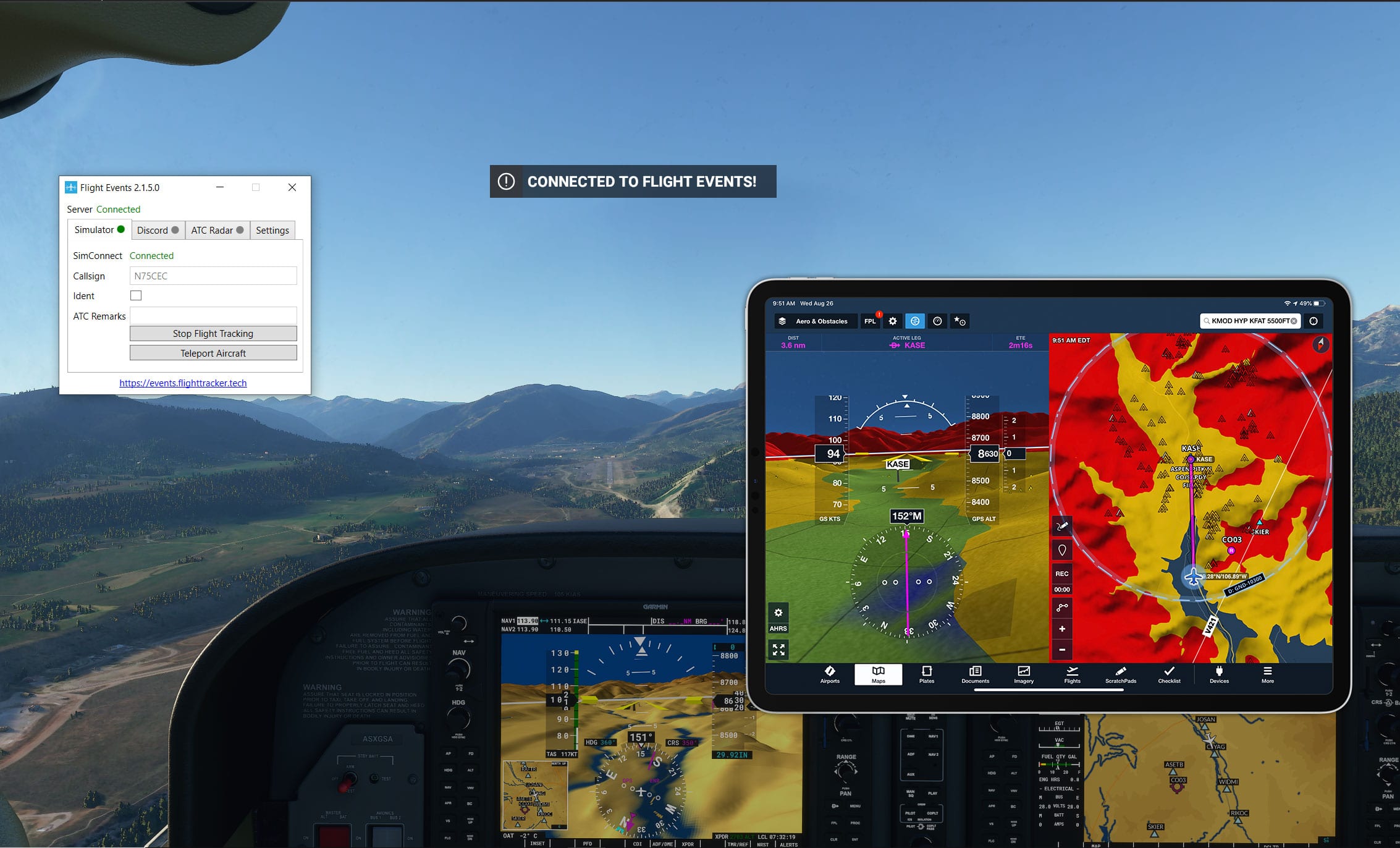The height and width of the screenshot is (848, 1400).
Task: Select the ScratchPads tool in ForeFlight
Action: (x=1120, y=674)
